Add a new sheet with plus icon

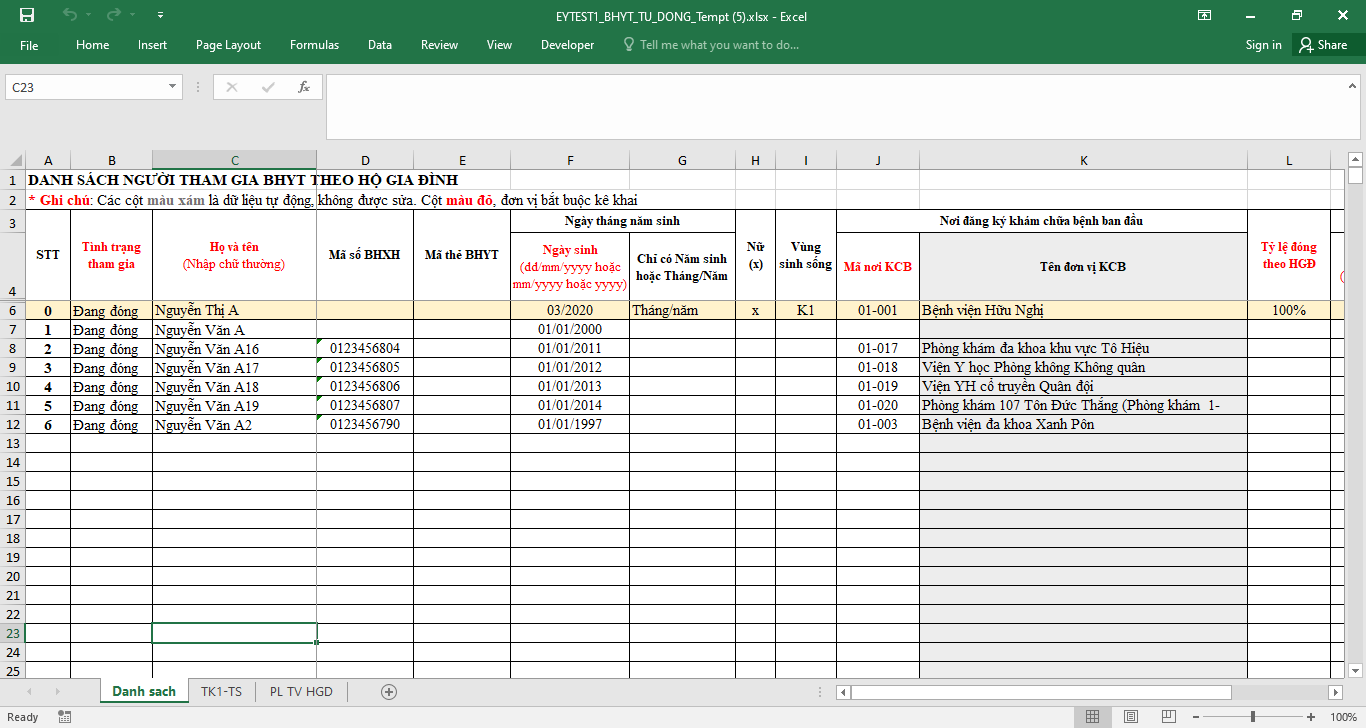point(389,692)
